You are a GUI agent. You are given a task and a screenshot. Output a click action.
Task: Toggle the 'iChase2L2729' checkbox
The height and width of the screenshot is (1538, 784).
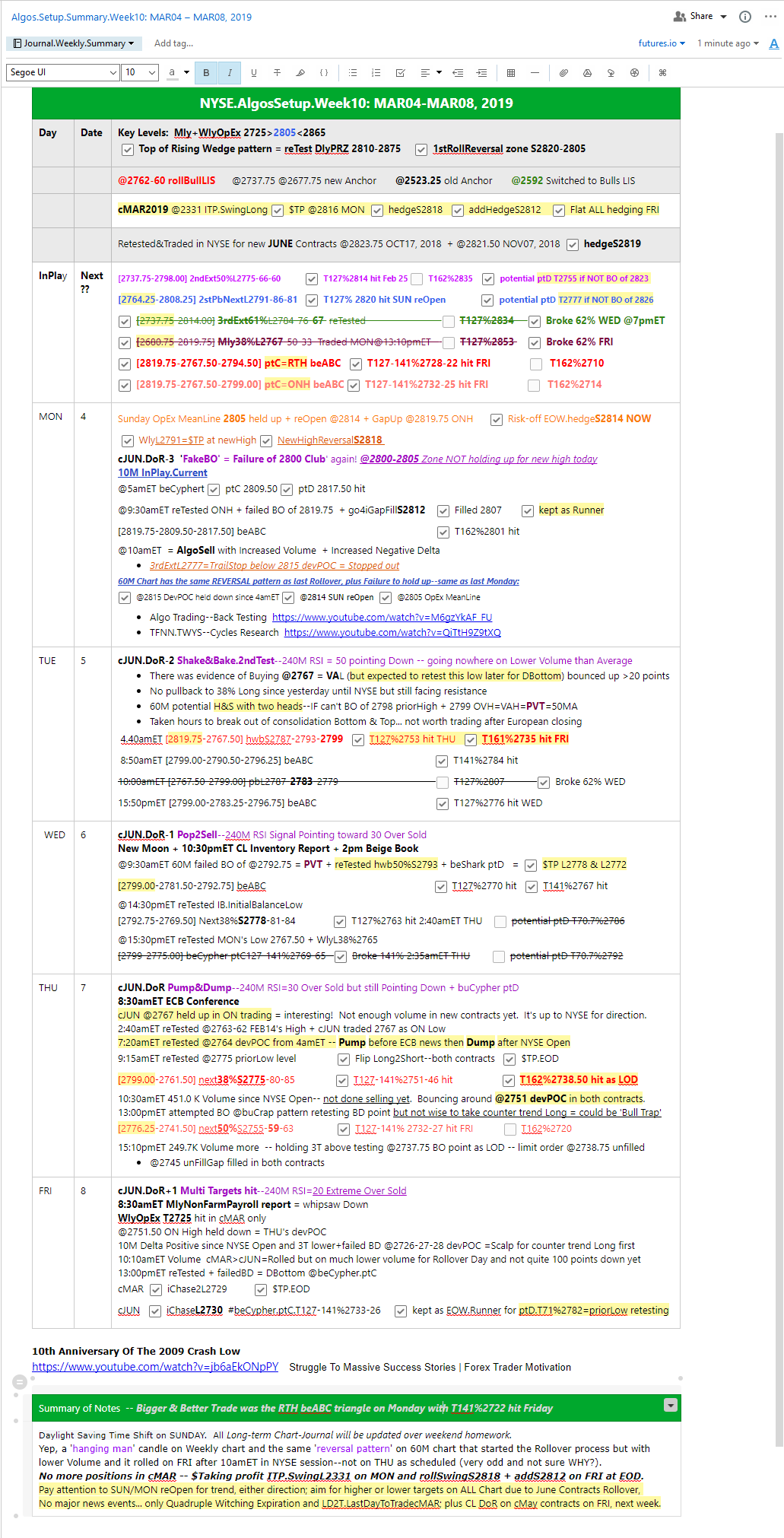click(x=156, y=1290)
